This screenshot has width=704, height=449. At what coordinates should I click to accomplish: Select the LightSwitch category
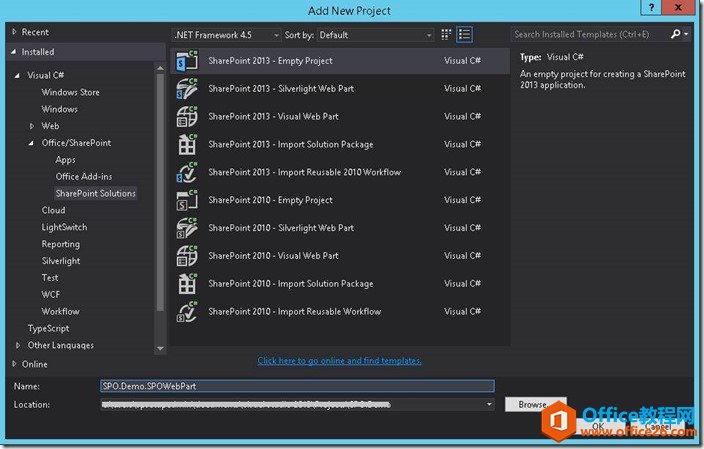click(64, 227)
